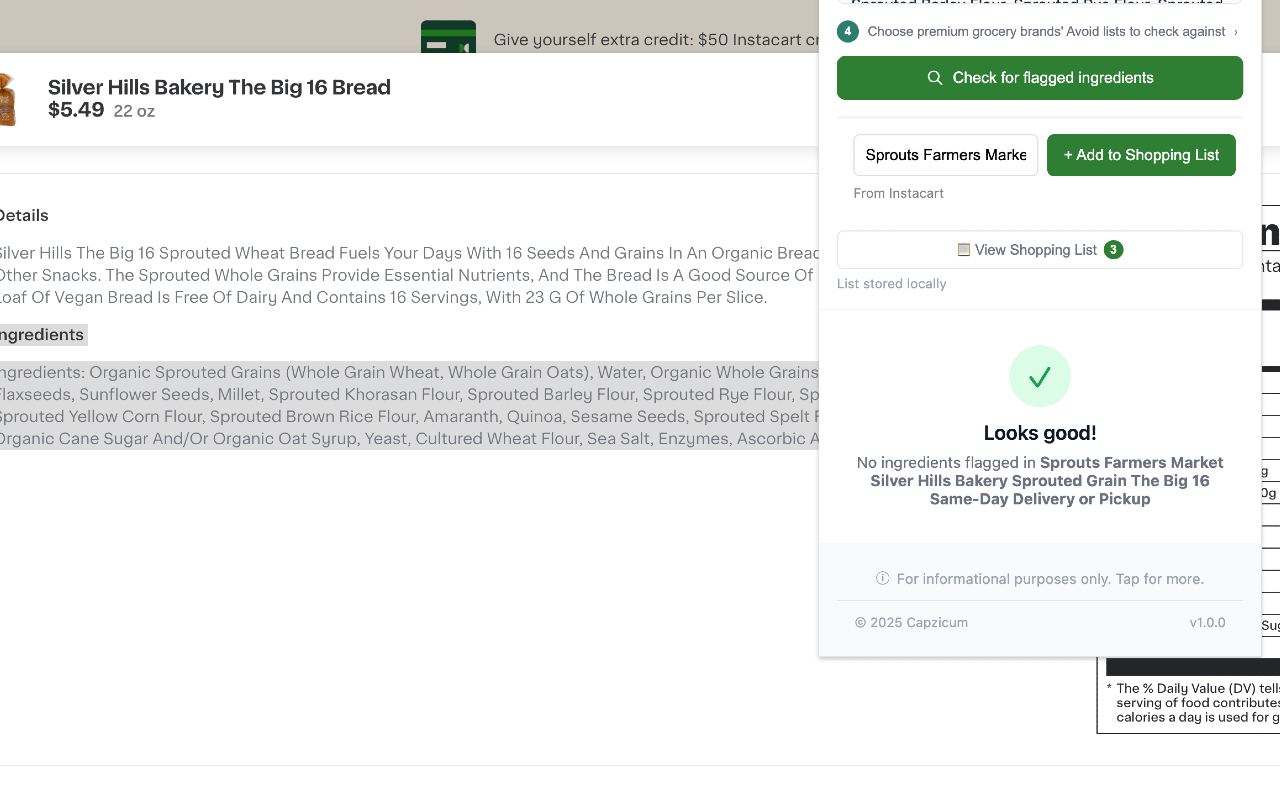Click + Add to Shopping List

click(x=1141, y=155)
